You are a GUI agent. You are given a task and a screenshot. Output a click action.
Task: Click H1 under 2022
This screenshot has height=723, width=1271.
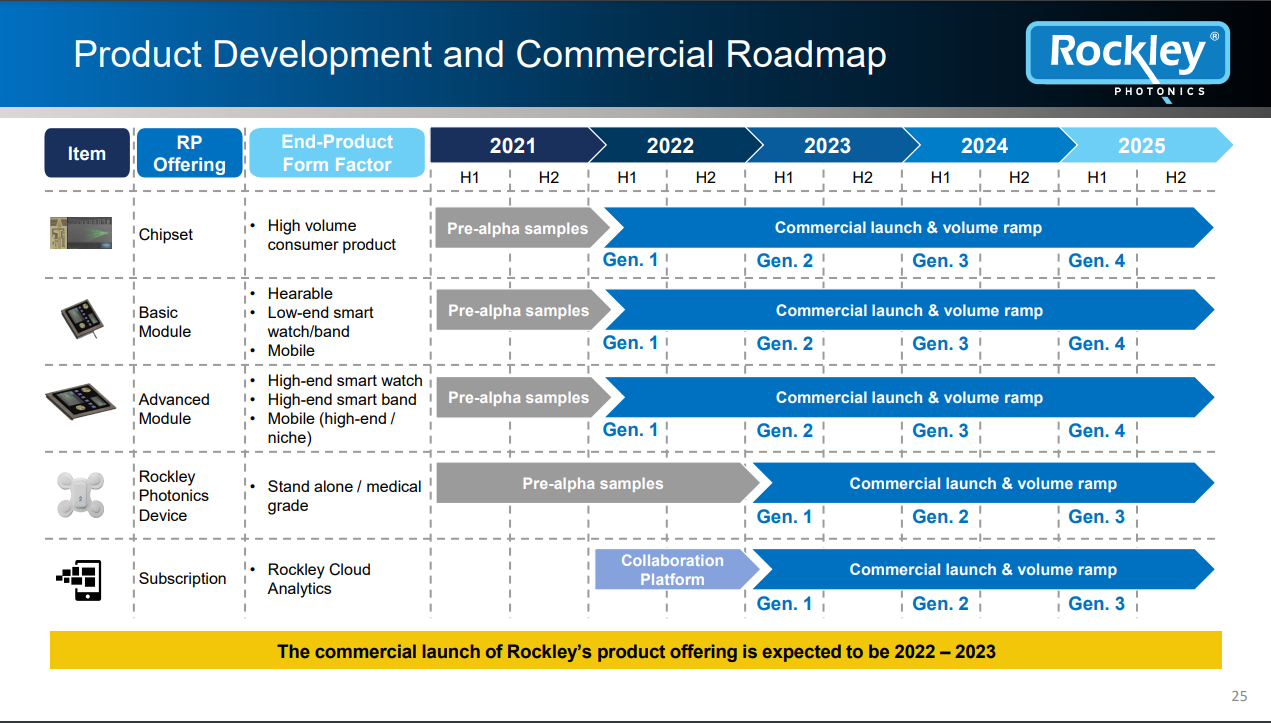click(x=627, y=178)
